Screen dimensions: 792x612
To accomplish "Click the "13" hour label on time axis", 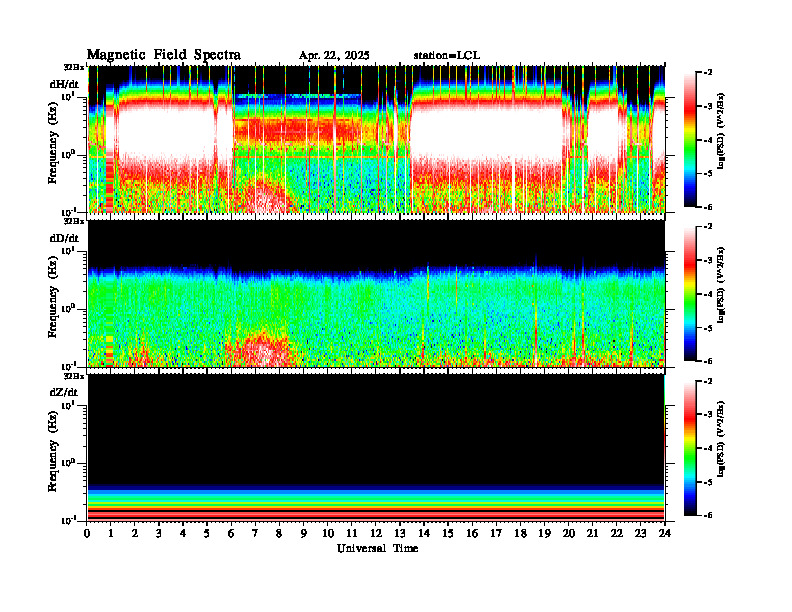I will (400, 533).
